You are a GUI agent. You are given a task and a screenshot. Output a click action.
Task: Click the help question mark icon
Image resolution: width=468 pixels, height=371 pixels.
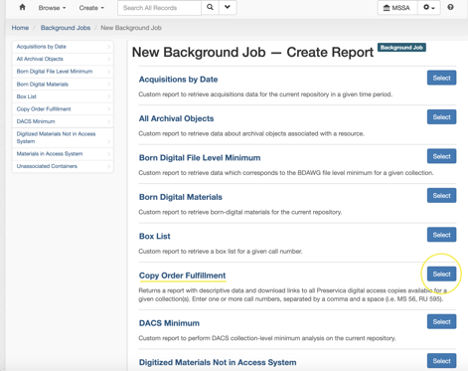coord(450,7)
